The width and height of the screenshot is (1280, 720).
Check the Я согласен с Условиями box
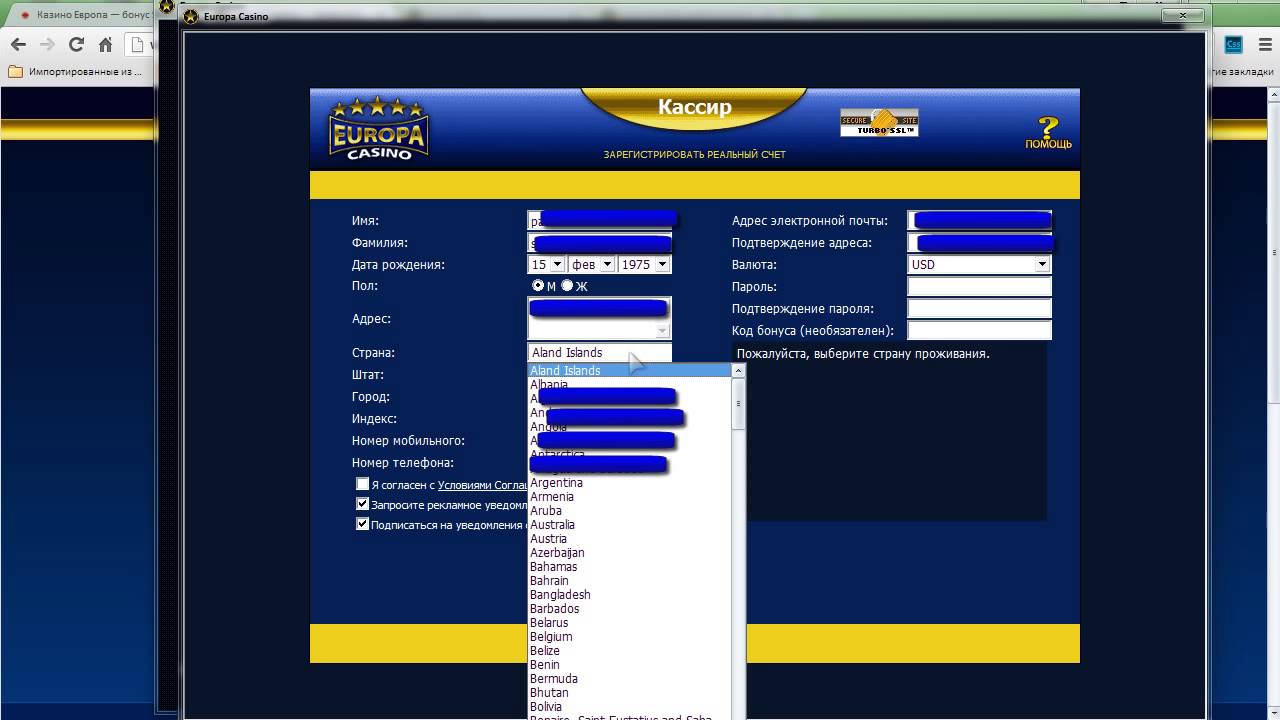[363, 484]
